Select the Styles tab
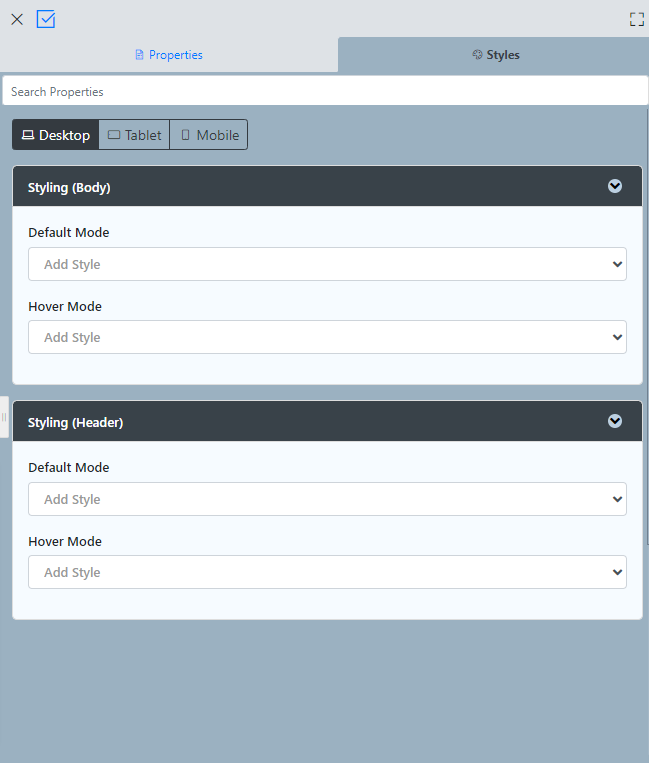Screen dimensions: 649x763 click(495, 55)
